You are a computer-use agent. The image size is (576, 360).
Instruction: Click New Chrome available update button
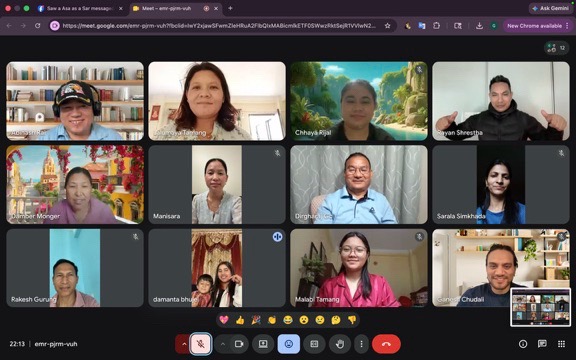(537, 26)
